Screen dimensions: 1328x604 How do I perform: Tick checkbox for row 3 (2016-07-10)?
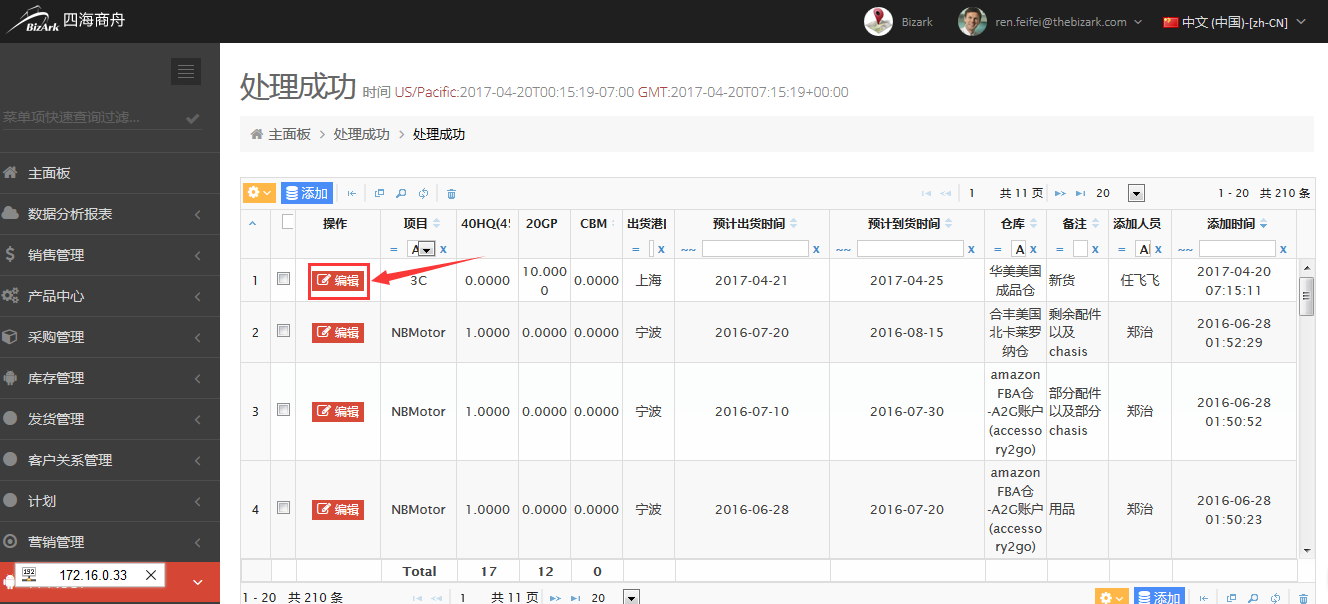(x=283, y=410)
